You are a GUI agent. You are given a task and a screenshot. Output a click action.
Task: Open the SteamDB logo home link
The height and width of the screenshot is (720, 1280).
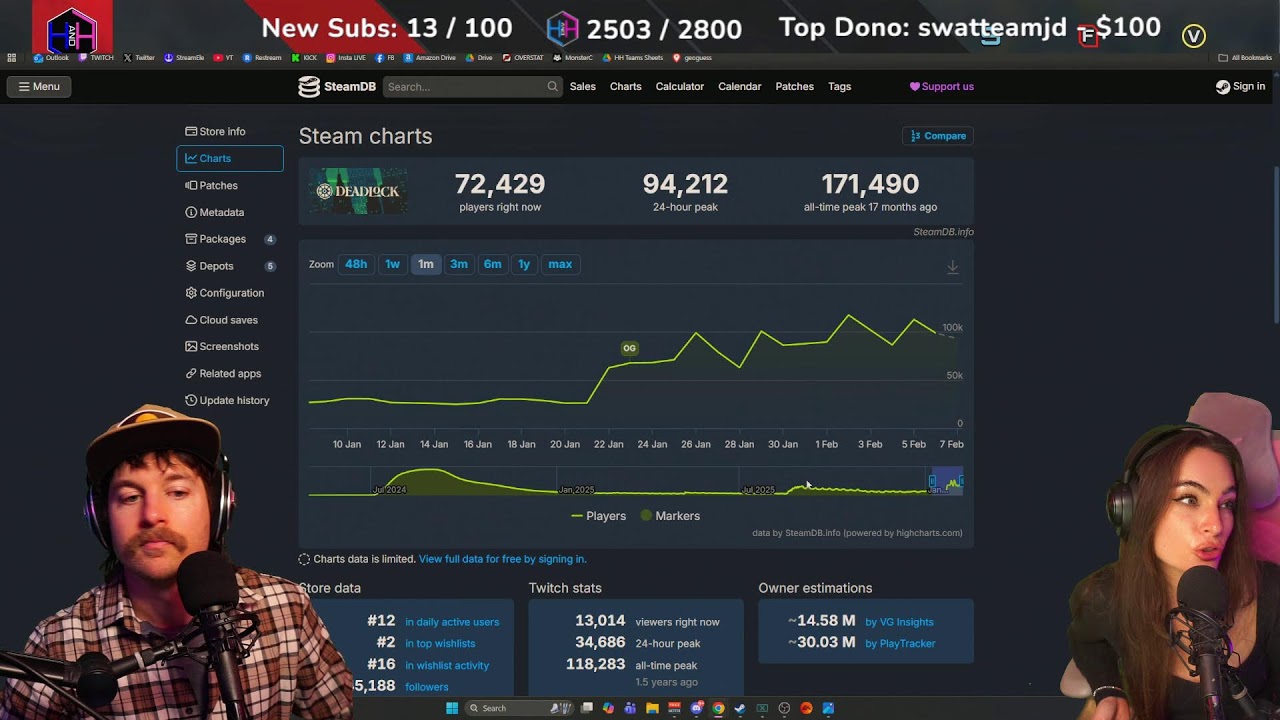point(337,87)
